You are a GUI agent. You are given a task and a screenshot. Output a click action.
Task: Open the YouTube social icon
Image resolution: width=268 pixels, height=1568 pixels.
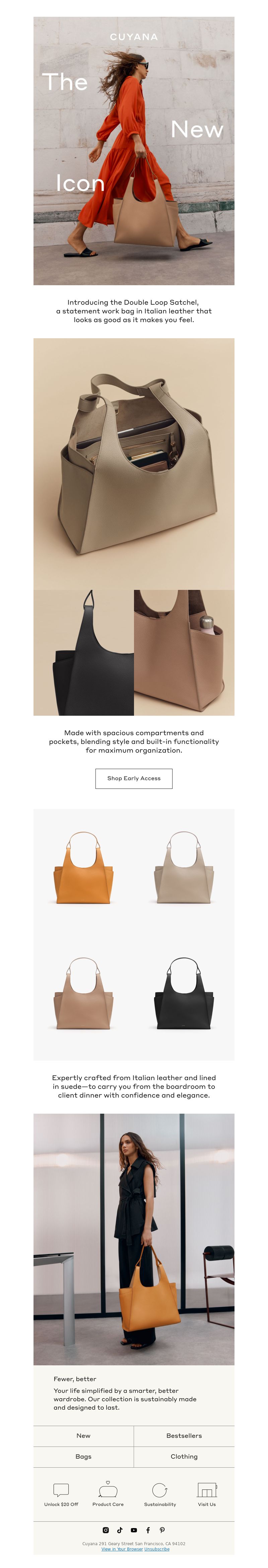pos(134,1530)
